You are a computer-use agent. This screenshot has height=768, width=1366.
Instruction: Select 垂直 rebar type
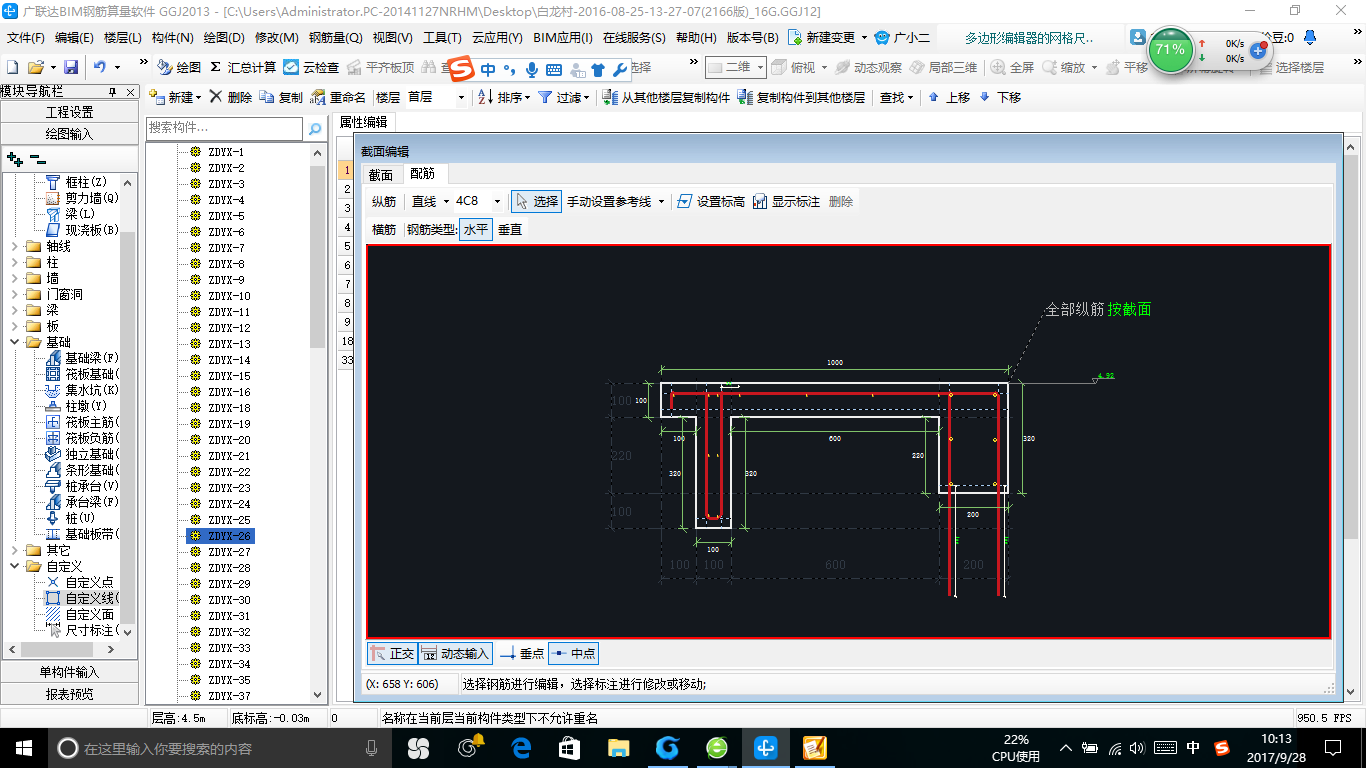pos(510,229)
